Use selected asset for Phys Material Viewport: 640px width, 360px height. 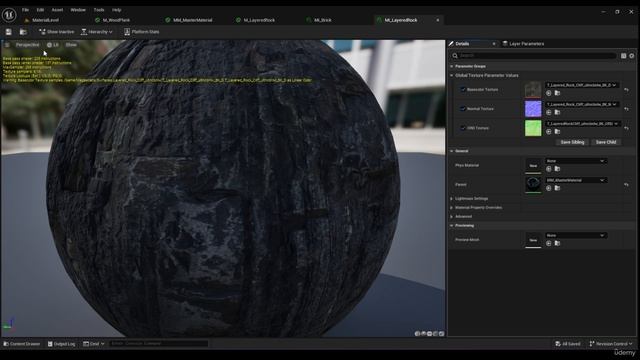[549, 169]
